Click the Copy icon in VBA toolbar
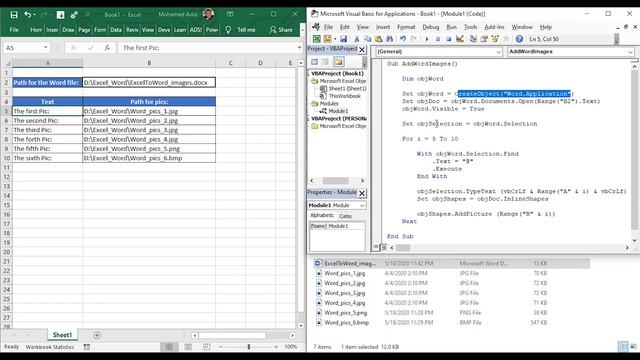The width and height of the screenshot is (640, 360). (368, 39)
